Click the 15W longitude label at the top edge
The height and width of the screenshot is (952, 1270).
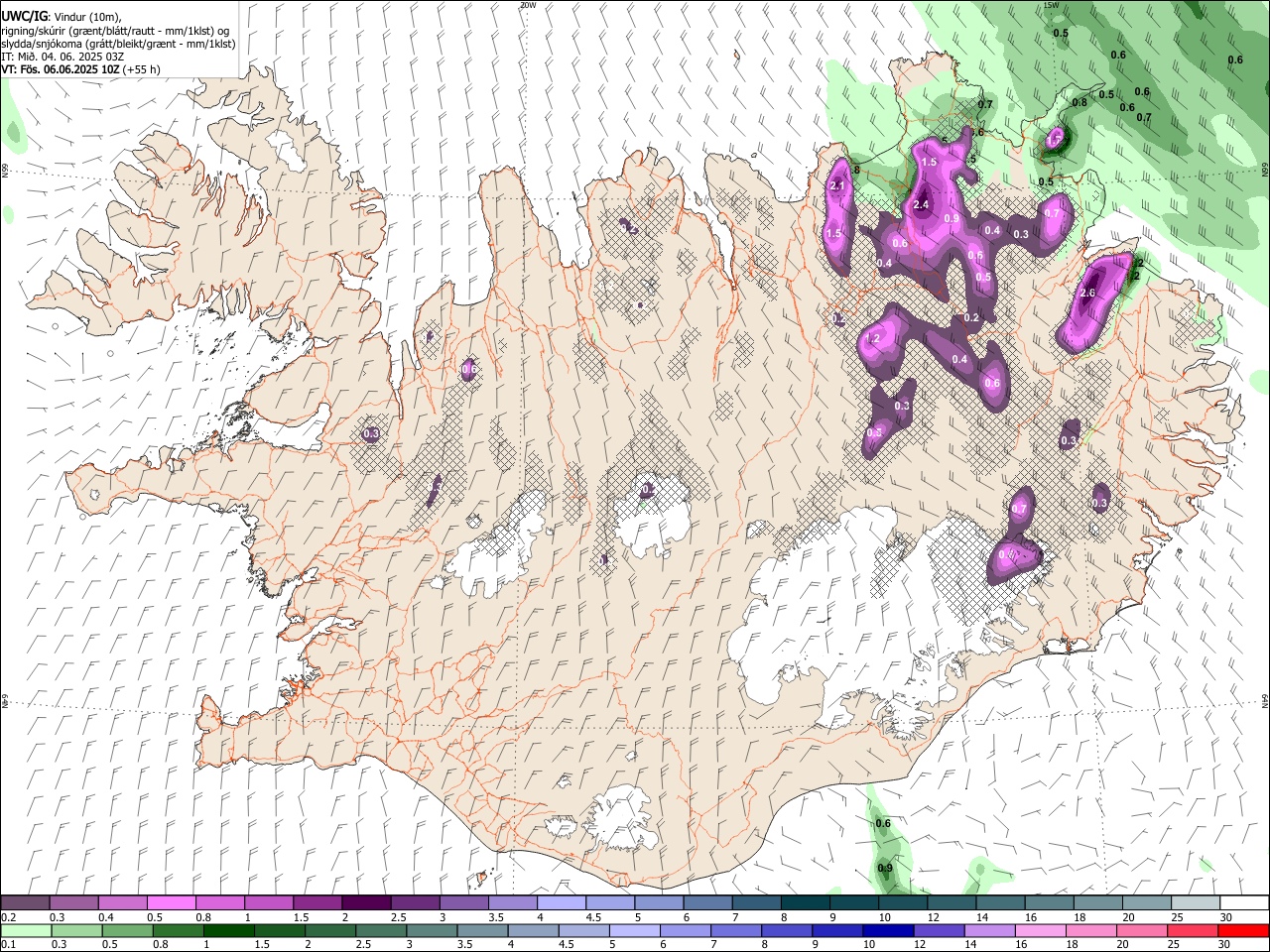(x=1052, y=5)
